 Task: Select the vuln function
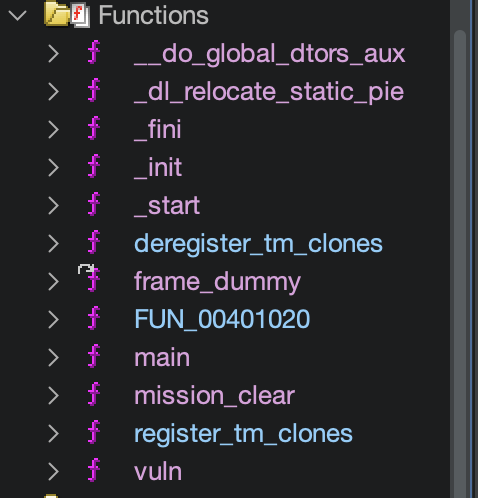[158, 472]
